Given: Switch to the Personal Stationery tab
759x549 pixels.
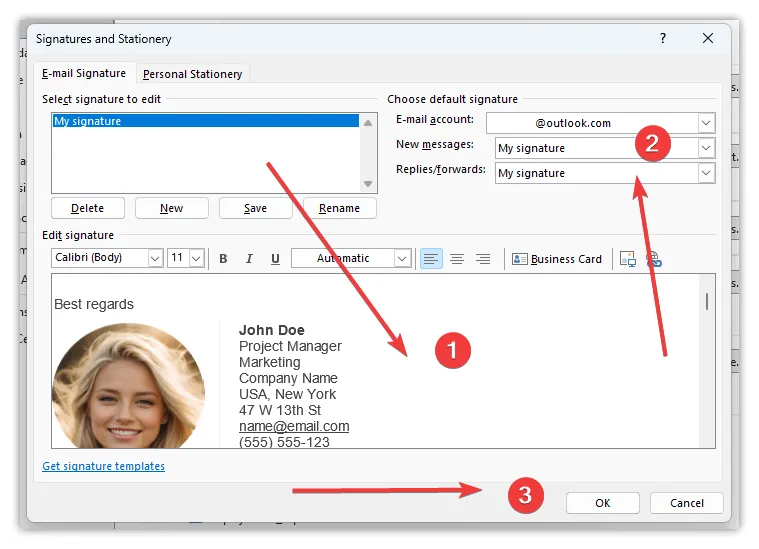Looking at the screenshot, I should pos(193,74).
